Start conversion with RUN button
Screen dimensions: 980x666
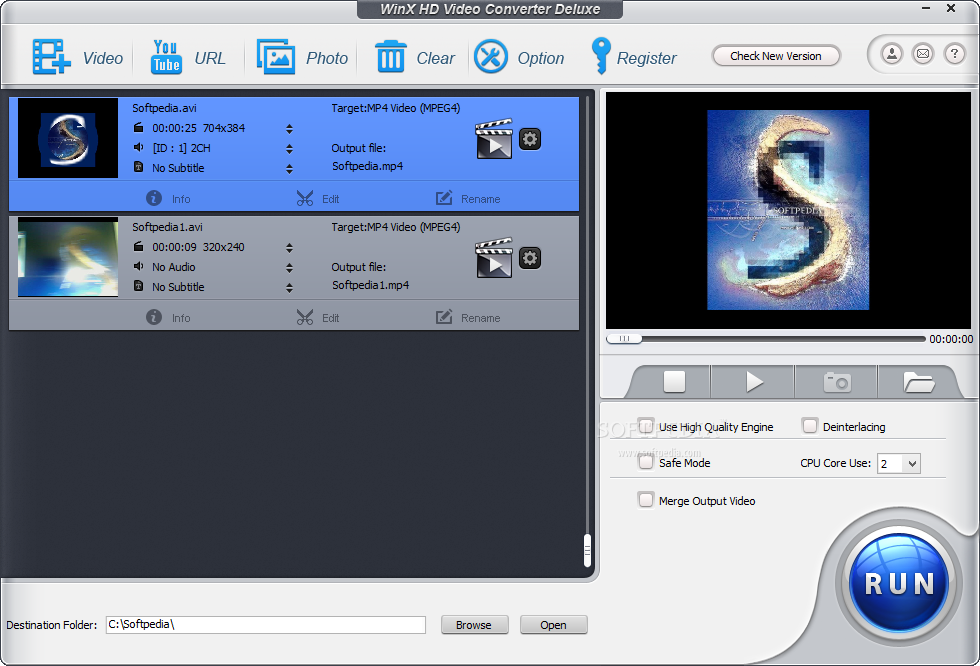coord(899,584)
